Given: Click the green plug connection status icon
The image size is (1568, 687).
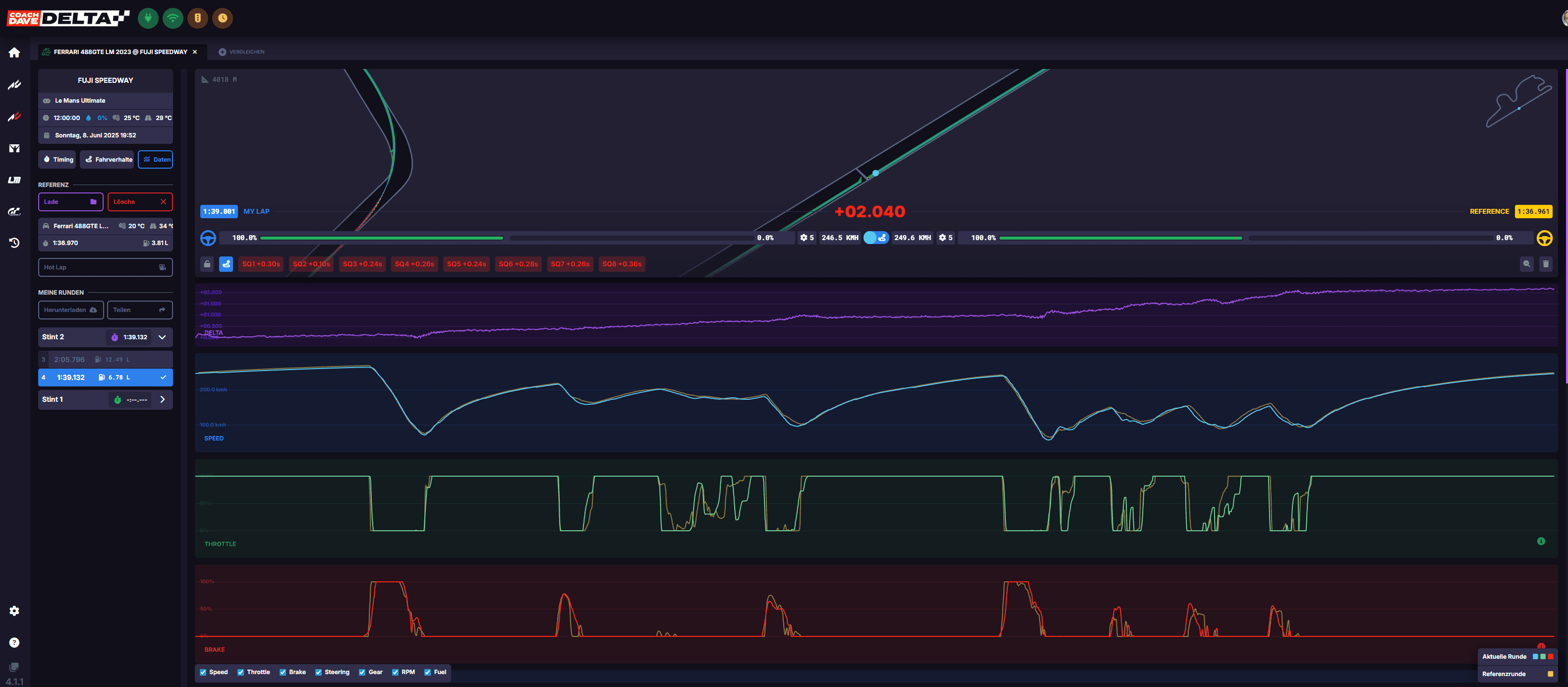Looking at the screenshot, I should [x=148, y=18].
